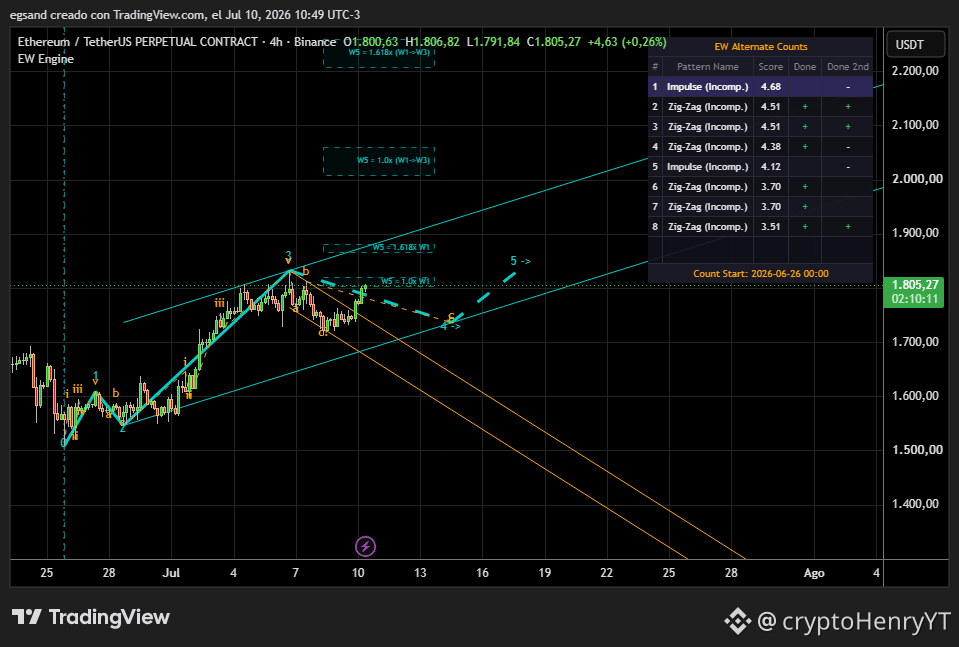Select row 8 Zig-Zag scored 3.51
This screenshot has width=959, height=647.
[760, 226]
